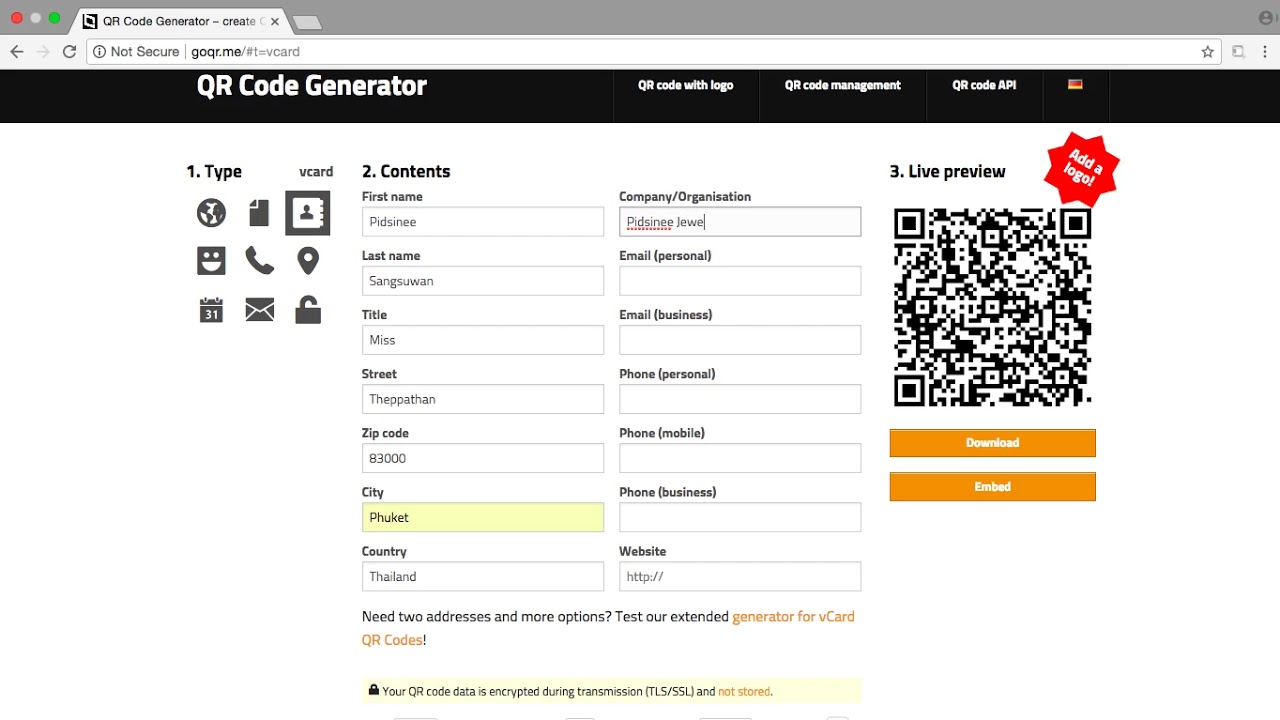Click the Not Secure info icon
1280x720 pixels.
click(x=99, y=52)
